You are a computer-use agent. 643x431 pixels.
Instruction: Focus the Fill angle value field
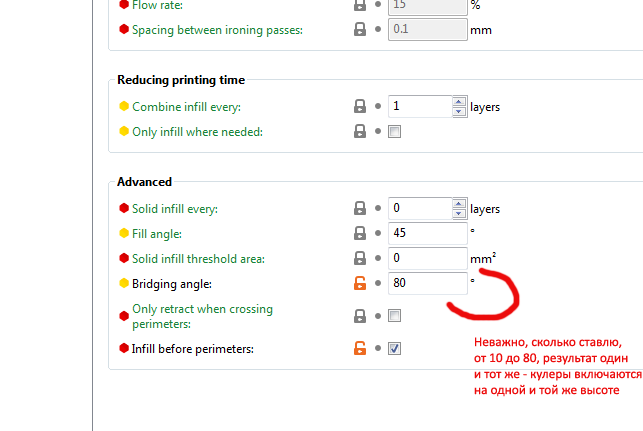pyautogui.click(x=428, y=233)
